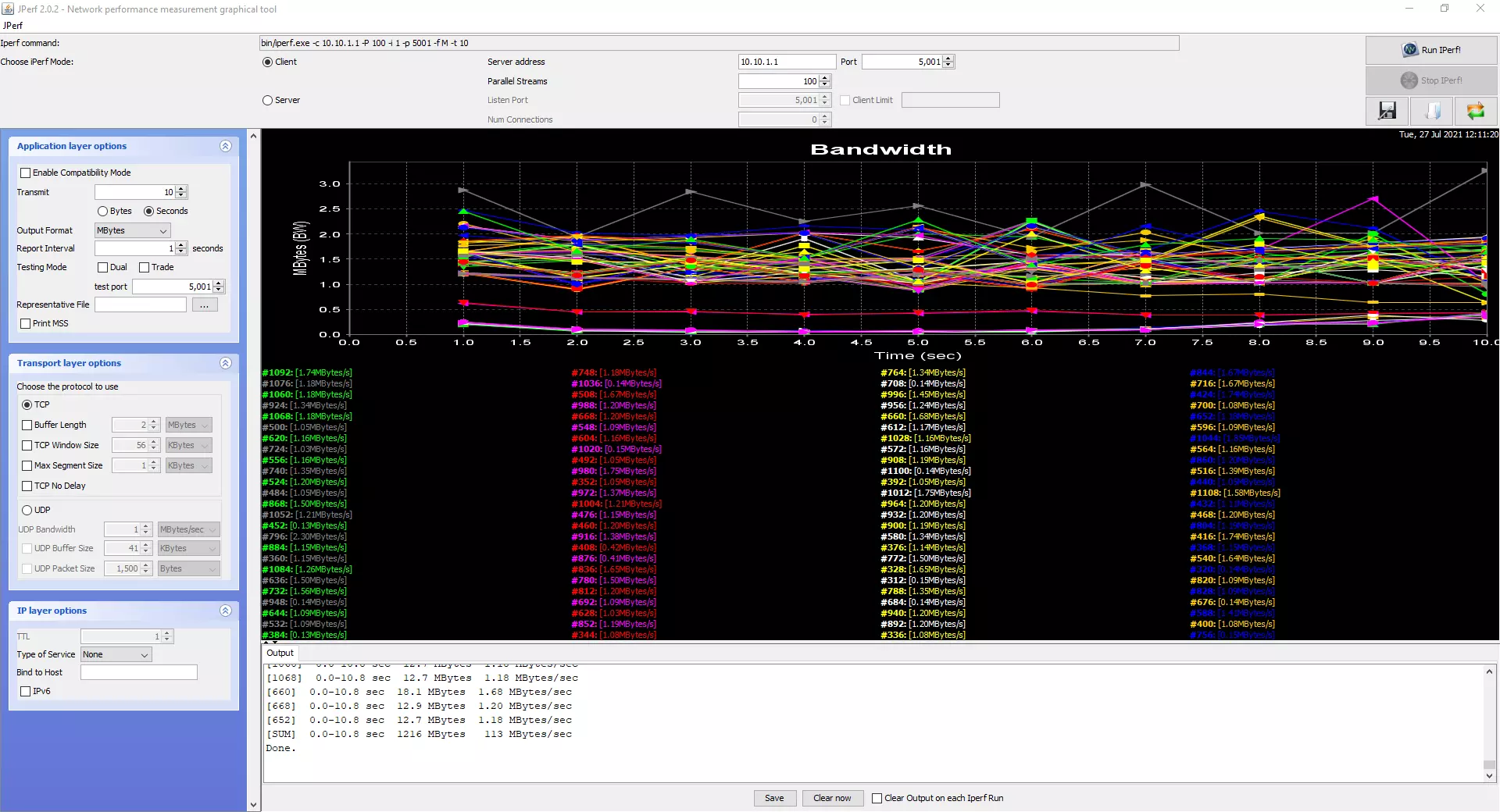Open Max Segment Size KBytes unit dropdown

(x=188, y=465)
